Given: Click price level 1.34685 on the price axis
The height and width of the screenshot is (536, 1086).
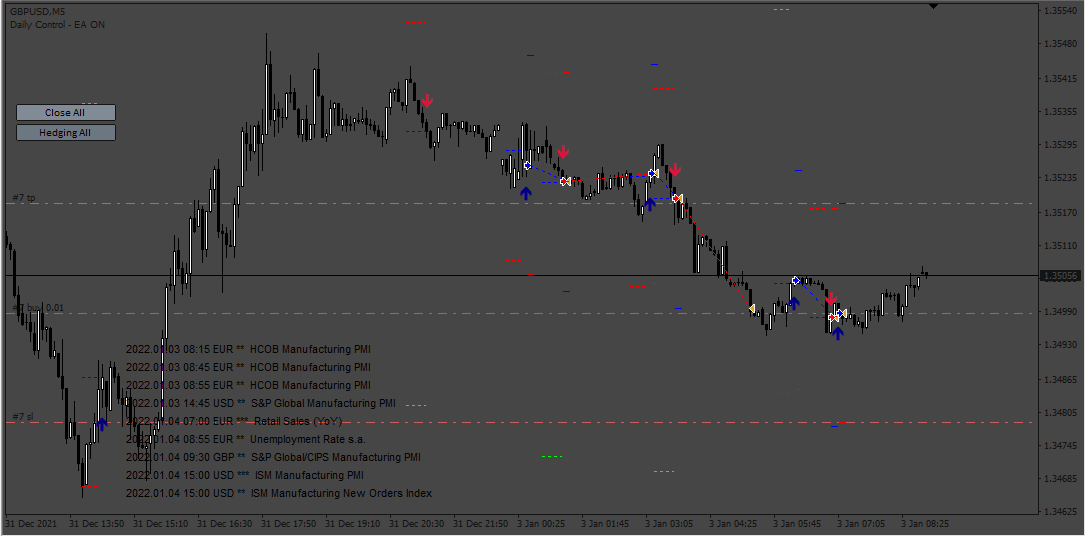Looking at the screenshot, I should click(1060, 479).
